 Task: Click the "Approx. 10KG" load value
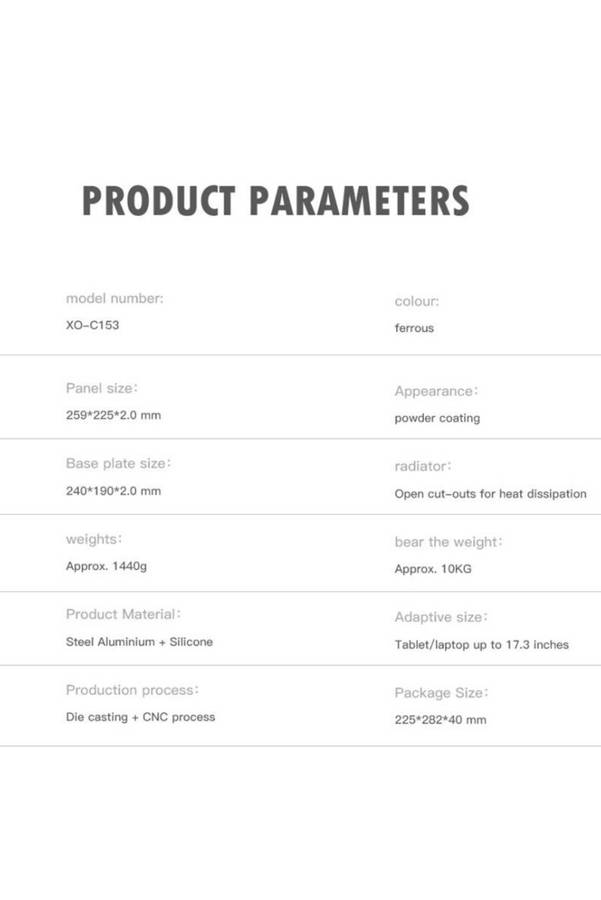[x=433, y=569]
